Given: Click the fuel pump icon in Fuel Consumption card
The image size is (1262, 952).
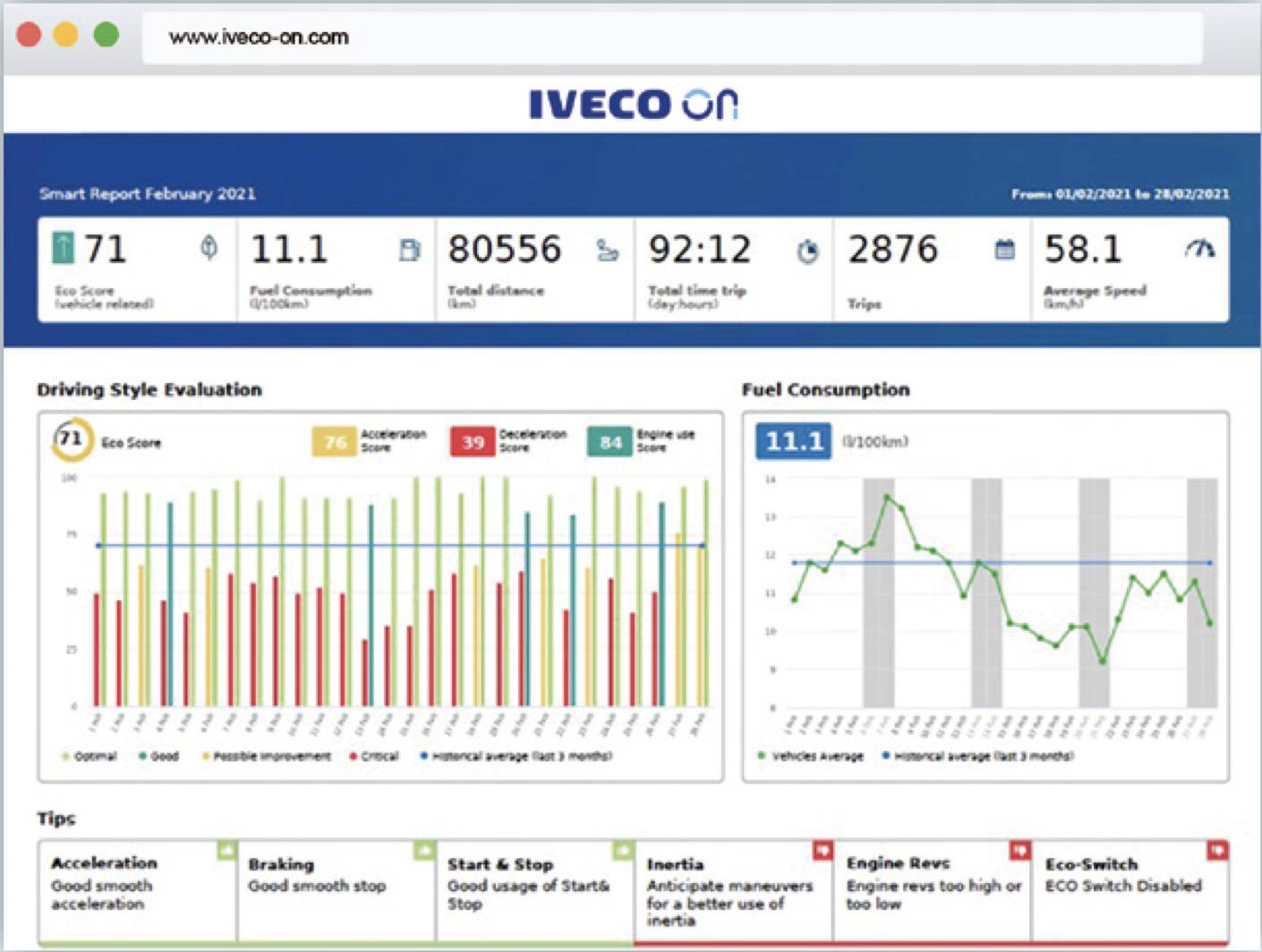Looking at the screenshot, I should point(409,250).
